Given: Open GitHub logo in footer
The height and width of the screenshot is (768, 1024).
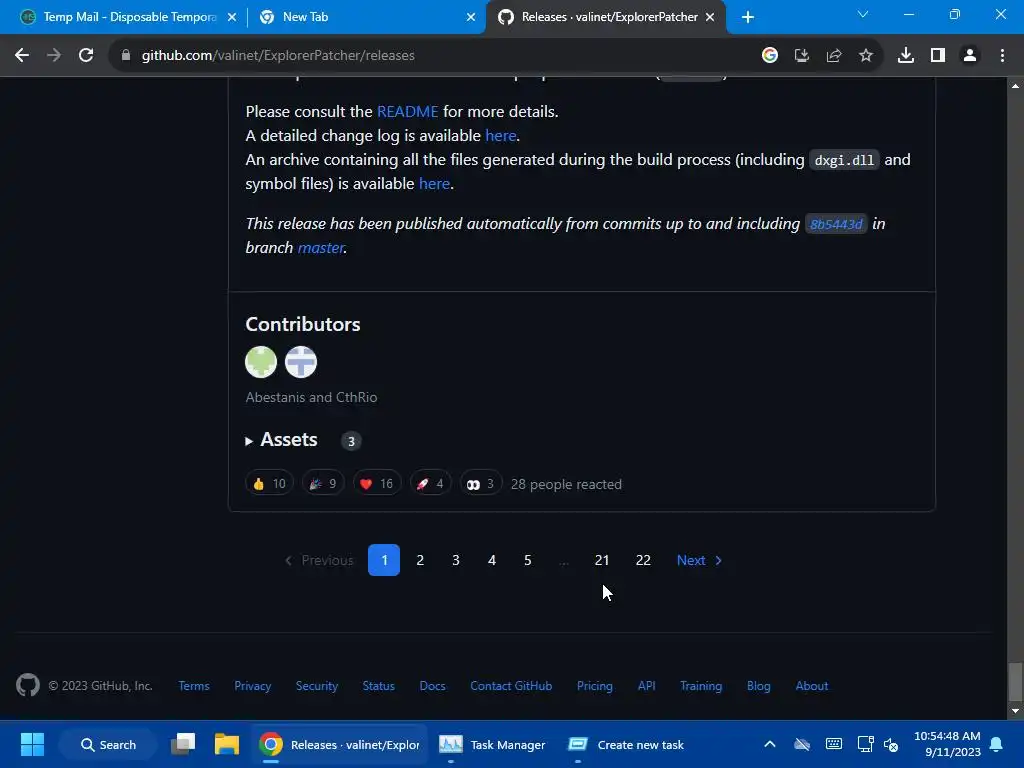Looking at the screenshot, I should [x=27, y=686].
